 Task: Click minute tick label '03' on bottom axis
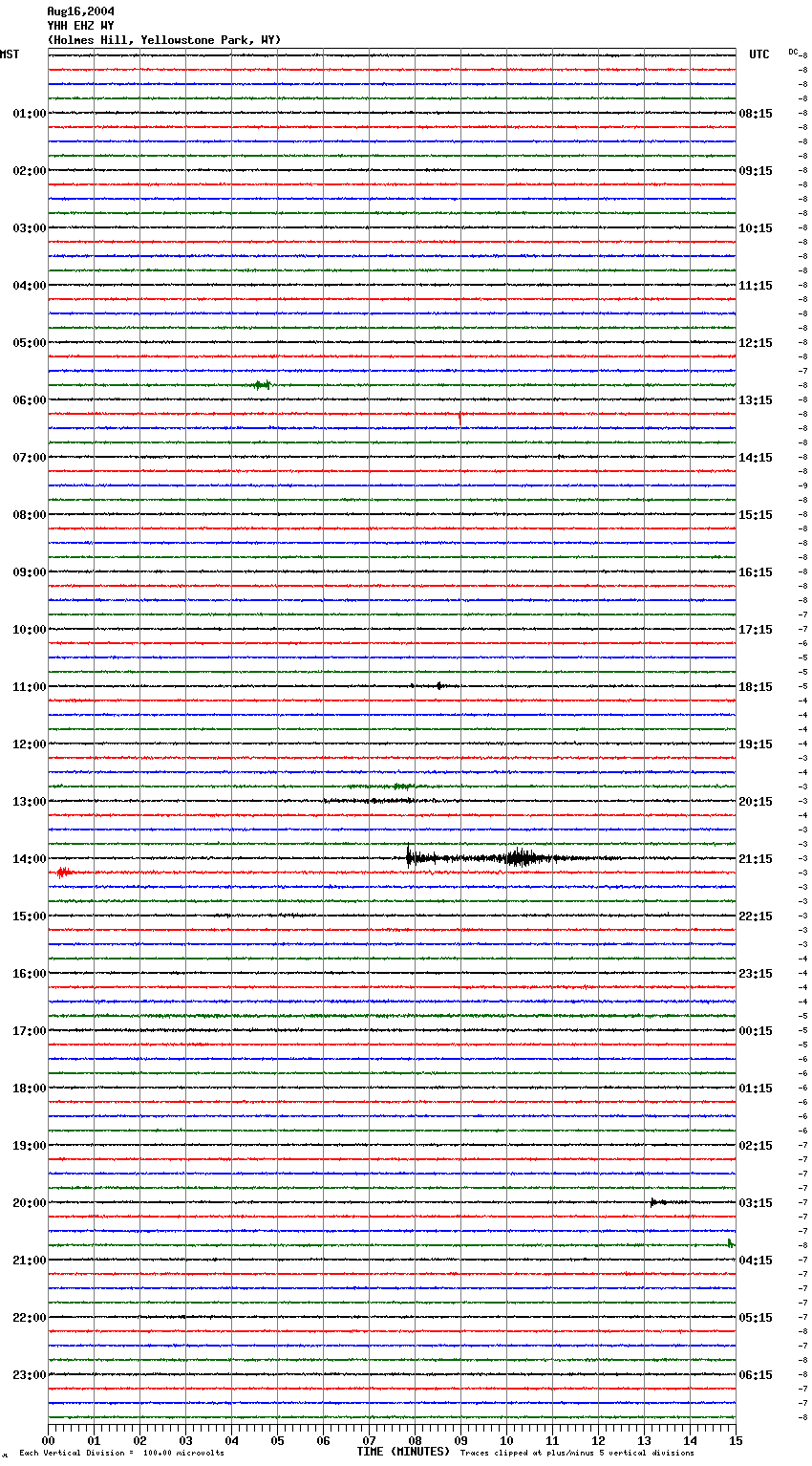tap(185, 1440)
